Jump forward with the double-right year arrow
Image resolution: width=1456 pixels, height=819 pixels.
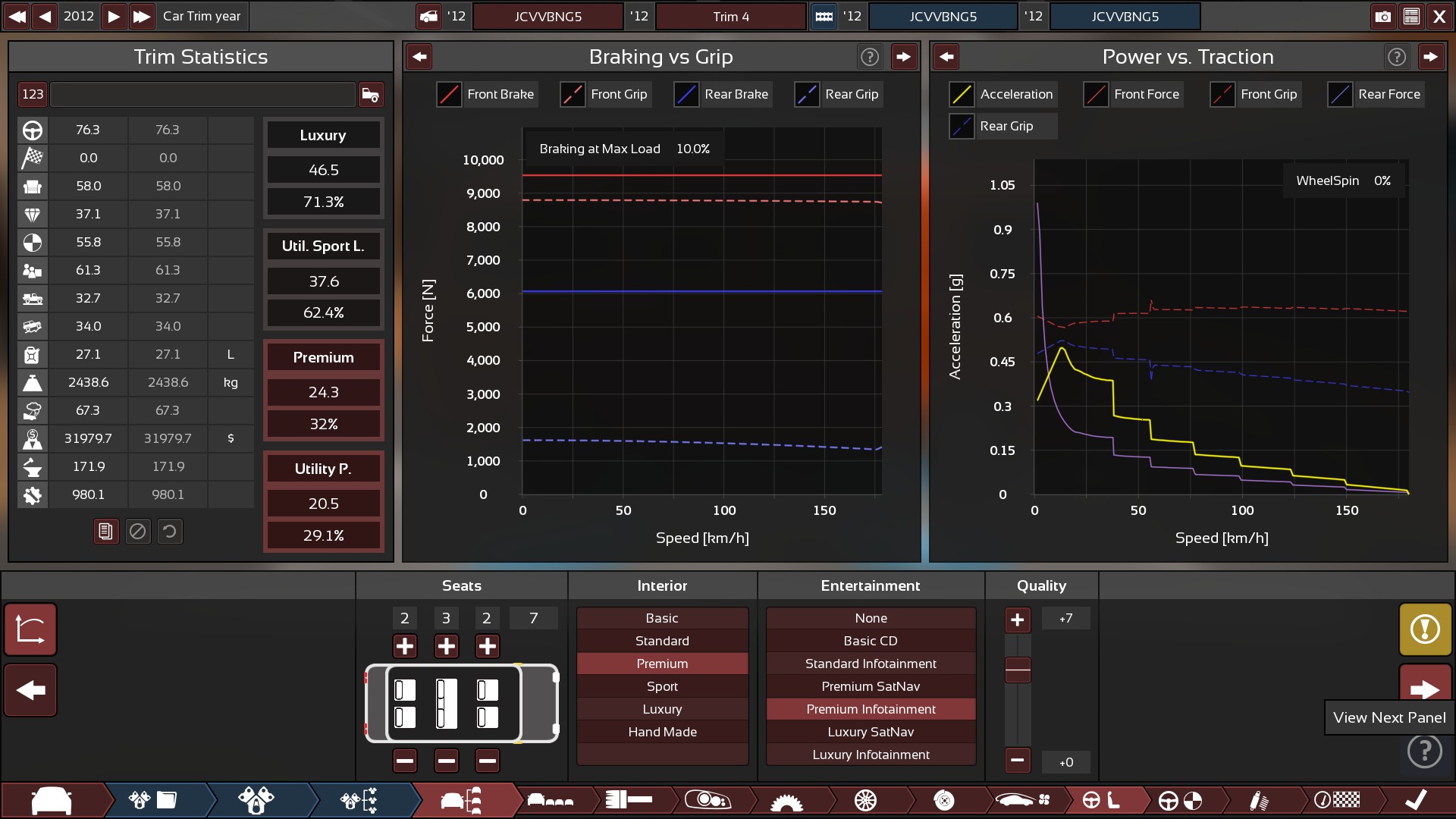click(x=142, y=16)
